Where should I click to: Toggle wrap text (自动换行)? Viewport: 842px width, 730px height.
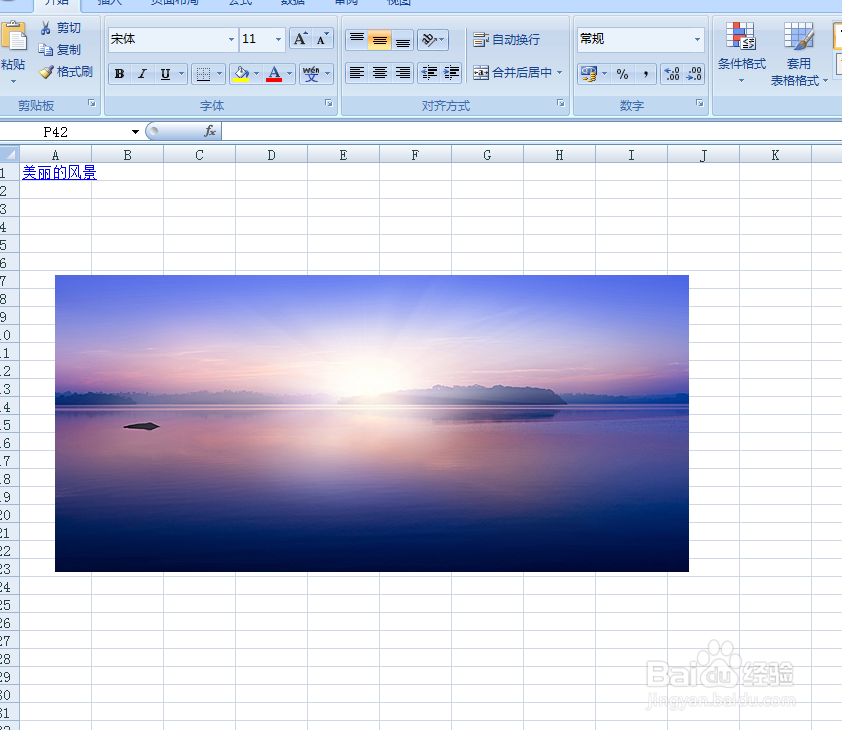tap(506, 40)
